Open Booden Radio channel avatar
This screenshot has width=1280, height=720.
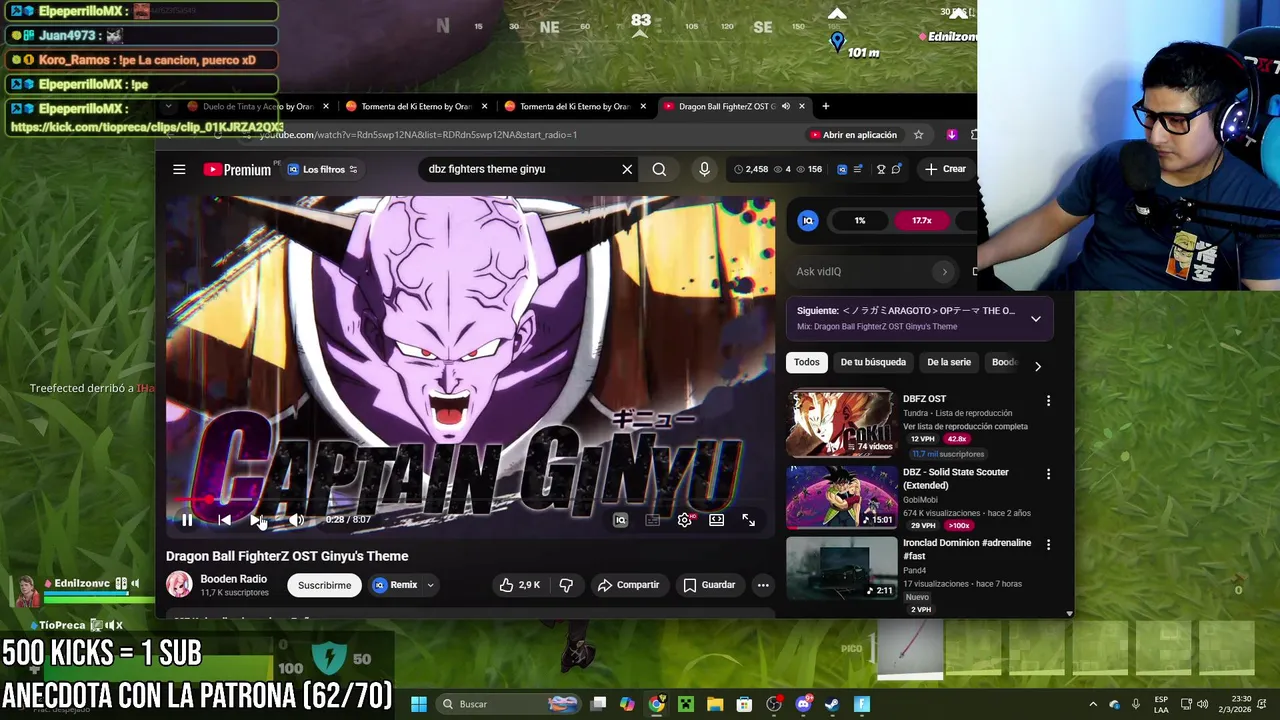(x=179, y=585)
